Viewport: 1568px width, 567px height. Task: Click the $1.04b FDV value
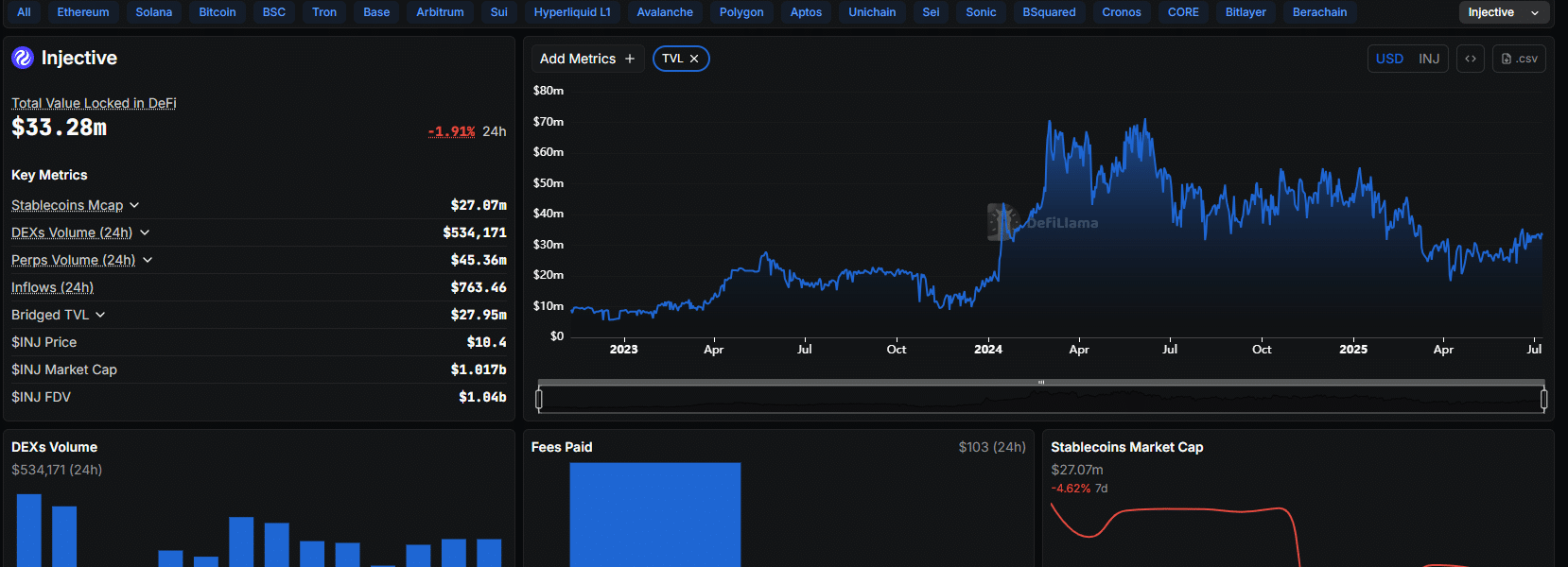click(x=482, y=397)
